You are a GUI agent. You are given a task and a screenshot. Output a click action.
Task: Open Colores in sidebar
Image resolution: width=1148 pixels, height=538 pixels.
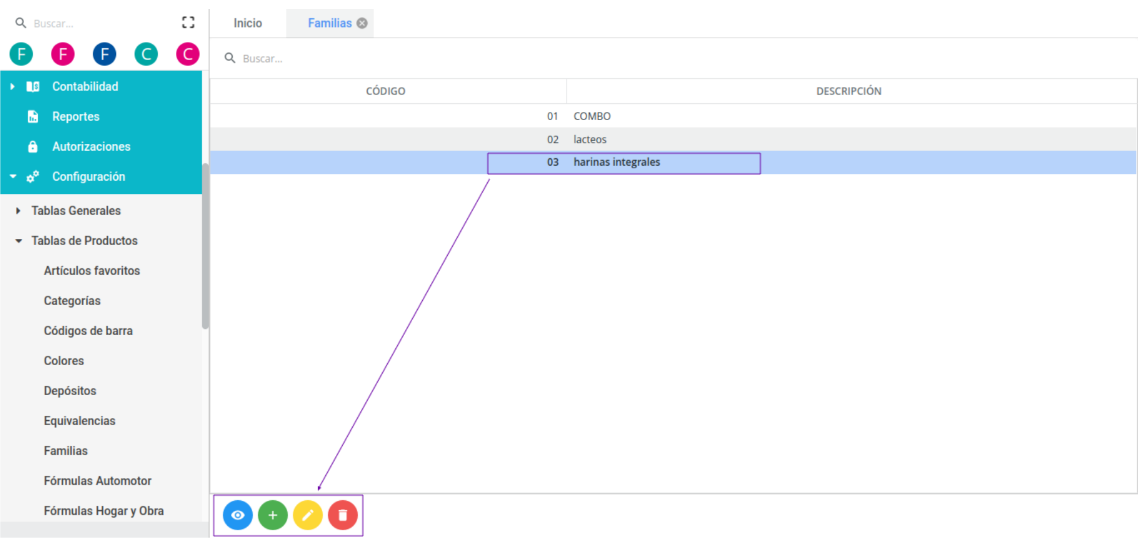64,361
